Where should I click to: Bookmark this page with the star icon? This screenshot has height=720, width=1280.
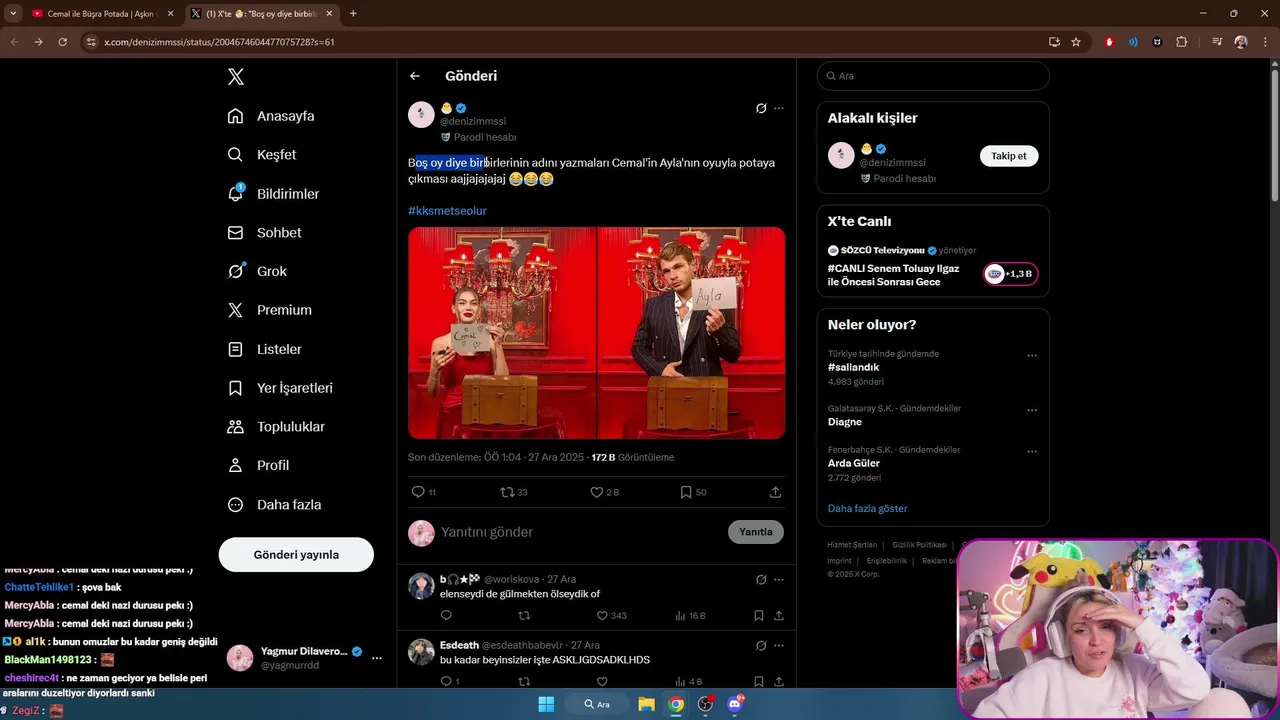click(1076, 42)
